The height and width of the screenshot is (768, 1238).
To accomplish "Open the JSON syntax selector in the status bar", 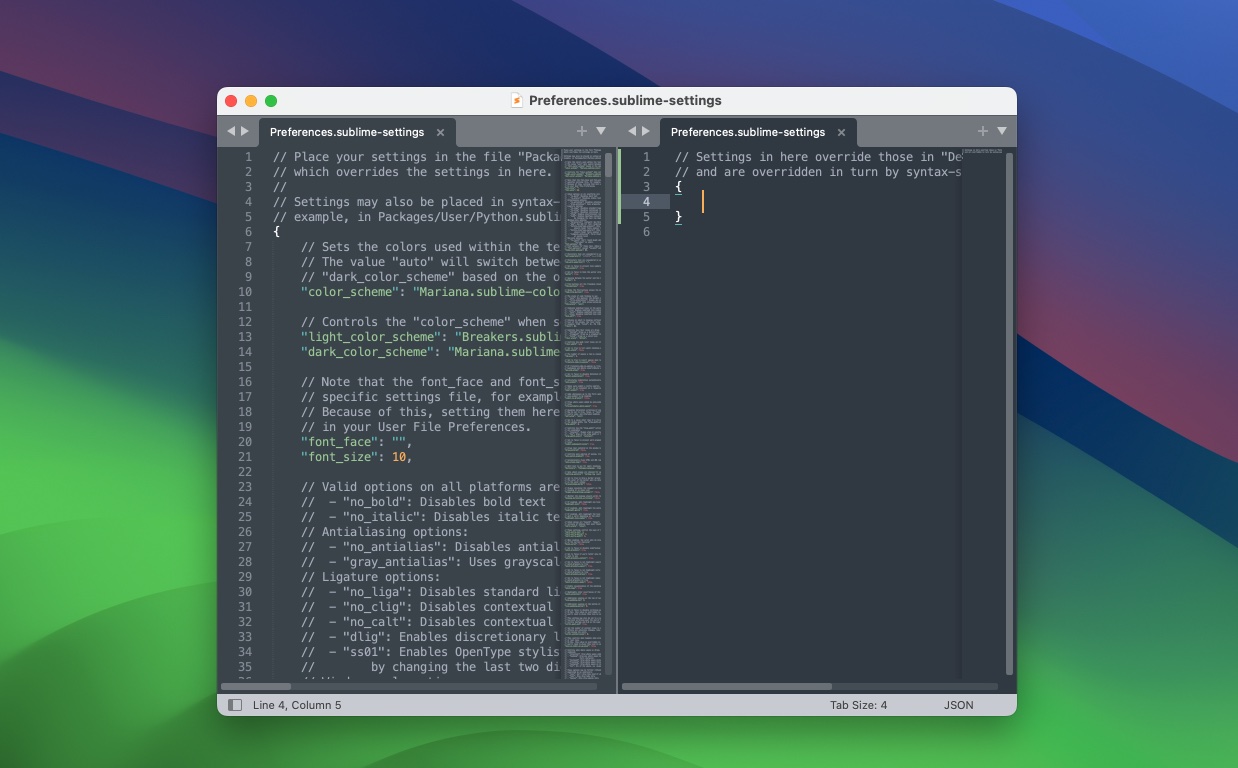I will 958,705.
